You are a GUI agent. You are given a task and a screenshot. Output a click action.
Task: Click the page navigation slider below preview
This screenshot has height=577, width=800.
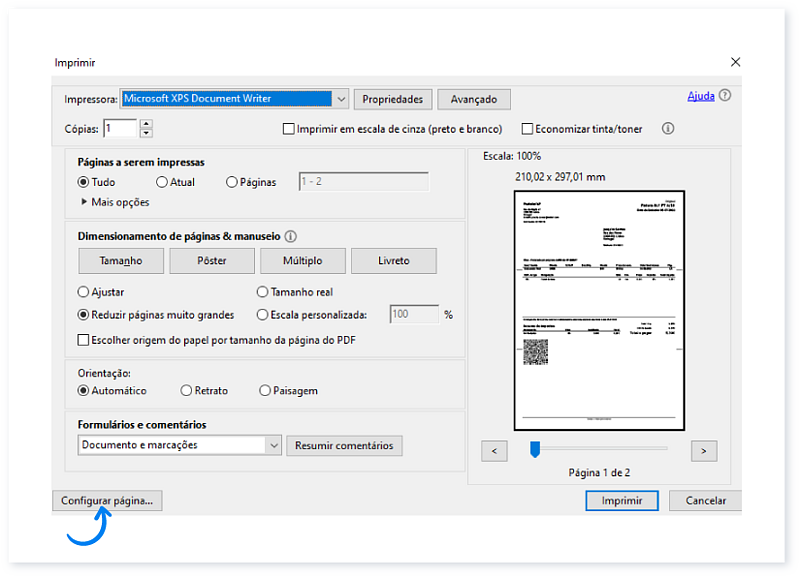click(535, 451)
